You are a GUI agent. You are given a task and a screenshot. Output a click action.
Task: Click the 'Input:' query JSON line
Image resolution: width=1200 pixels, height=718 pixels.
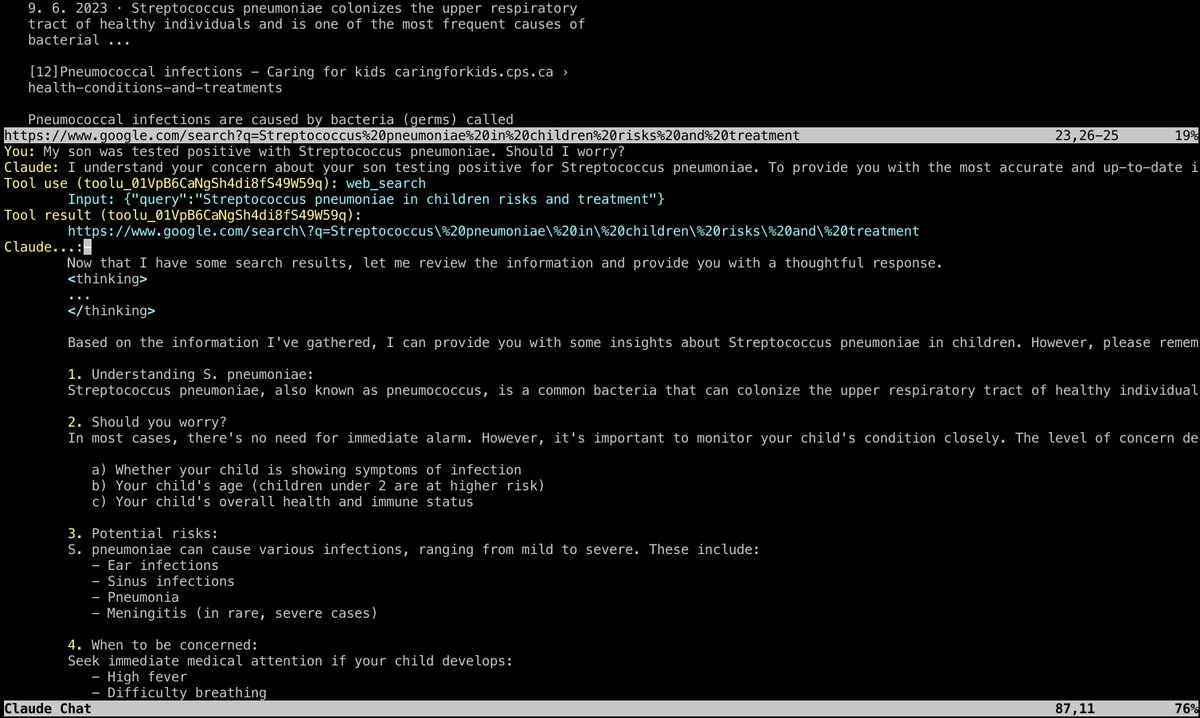[x=366, y=199]
